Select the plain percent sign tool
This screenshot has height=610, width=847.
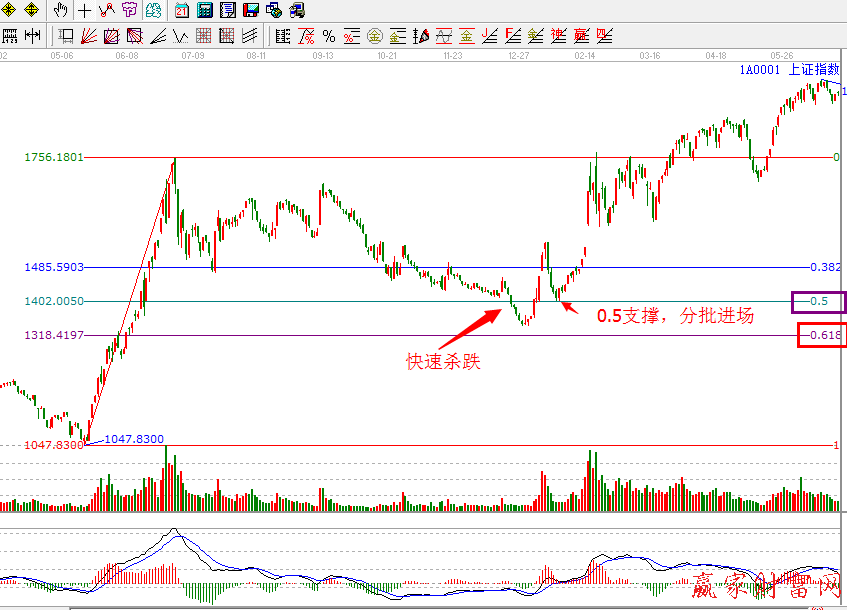coord(328,36)
